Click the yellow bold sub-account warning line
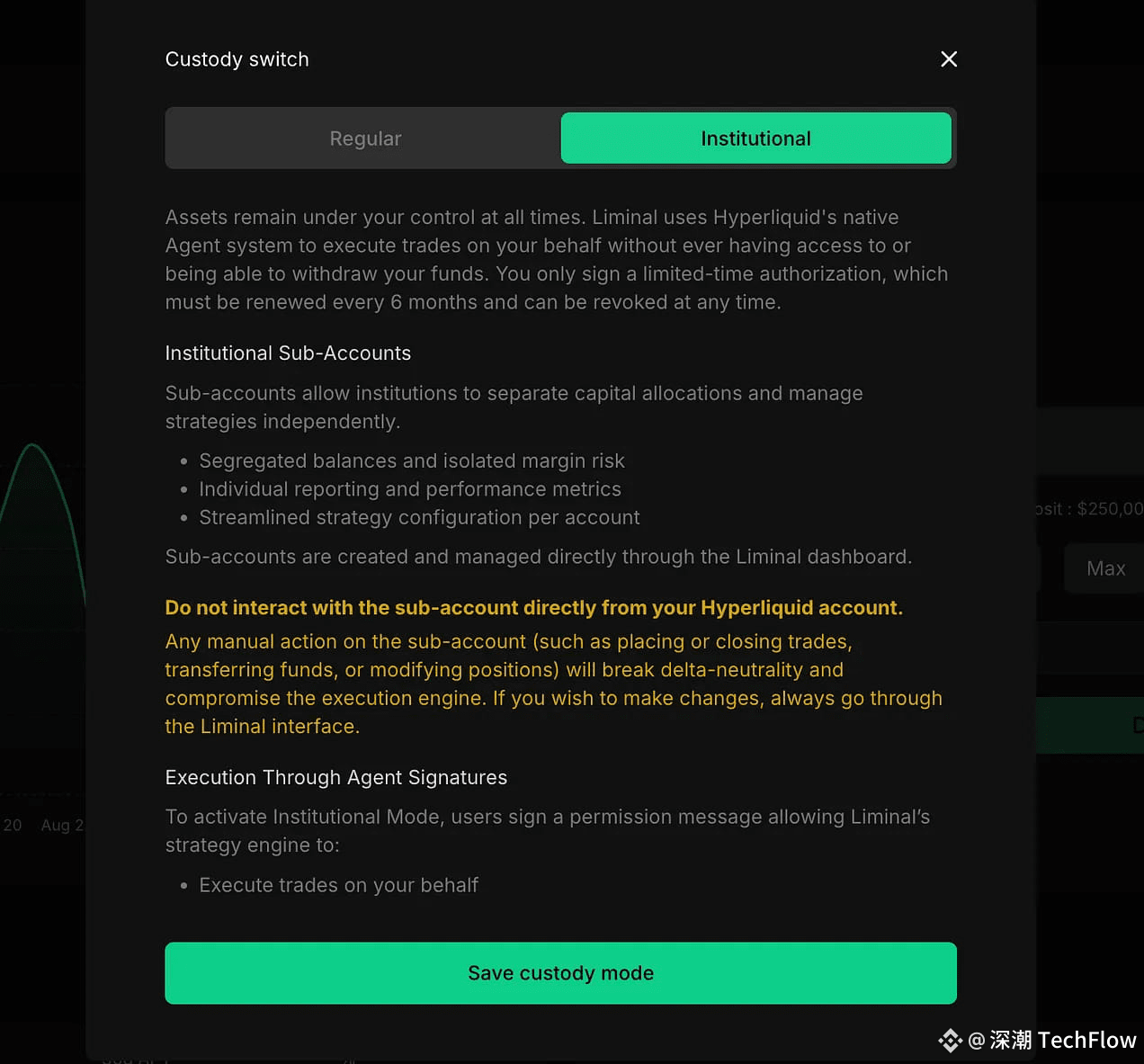Screen dimensions: 1144x1064 533,608
